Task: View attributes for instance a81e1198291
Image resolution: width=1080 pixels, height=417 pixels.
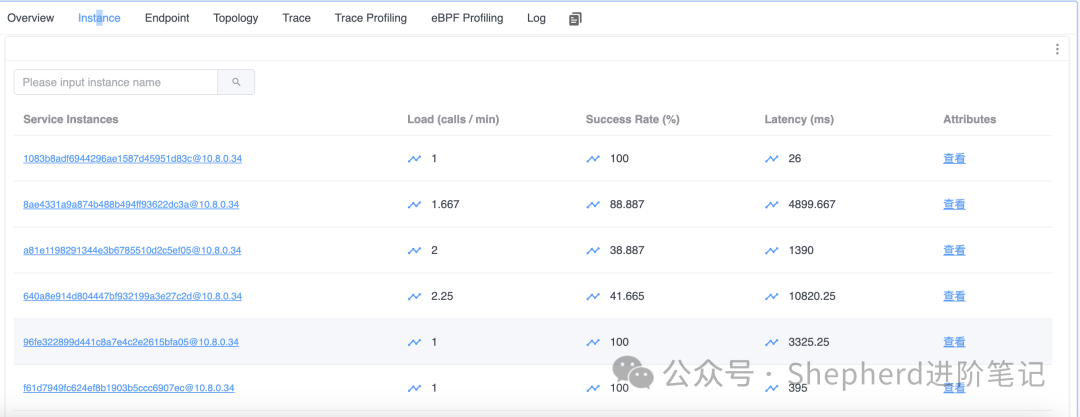Action: tap(954, 250)
